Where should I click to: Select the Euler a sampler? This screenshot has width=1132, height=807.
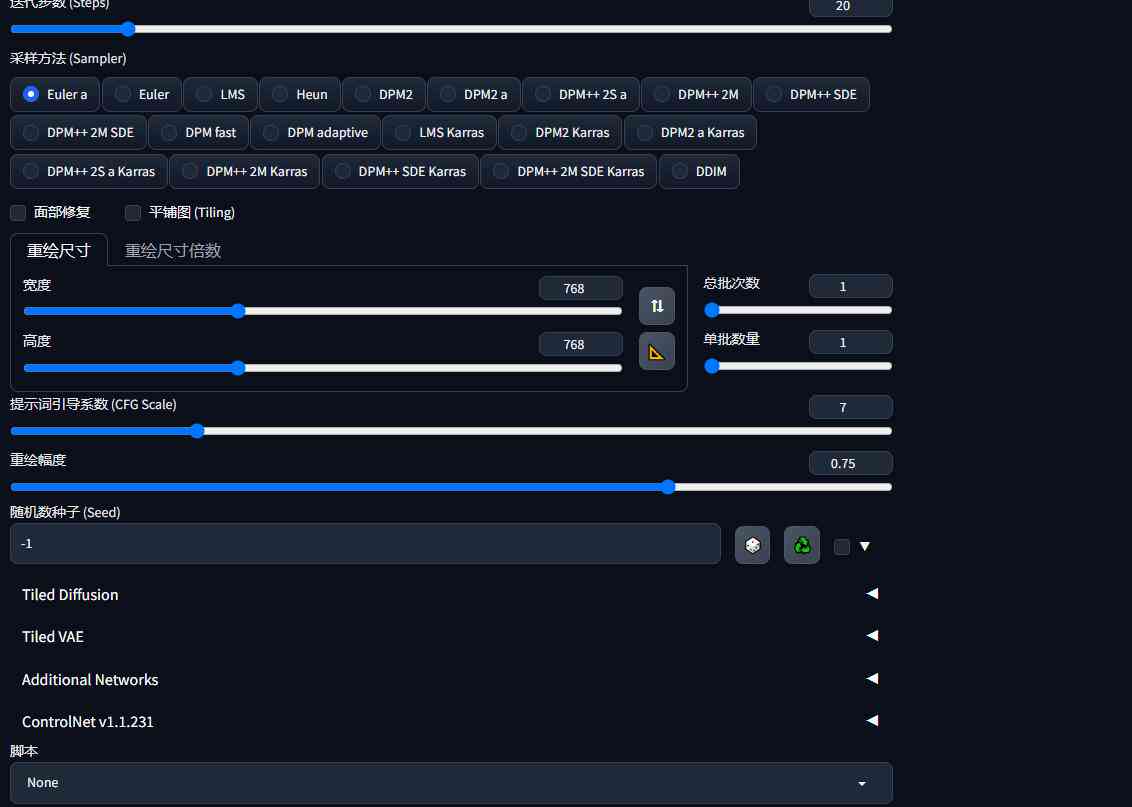(55, 95)
